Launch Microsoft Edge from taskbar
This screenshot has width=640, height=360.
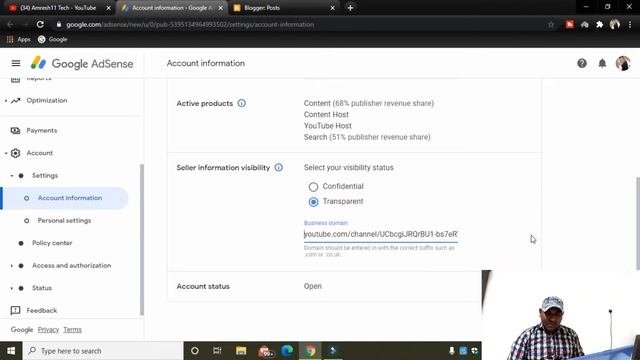click(287, 351)
